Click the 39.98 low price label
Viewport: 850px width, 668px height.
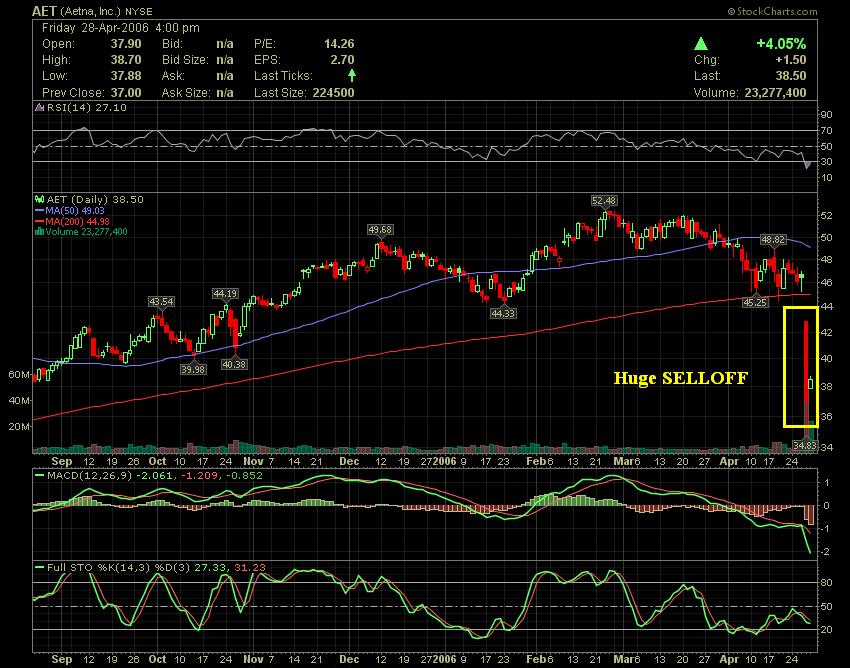pyautogui.click(x=193, y=369)
